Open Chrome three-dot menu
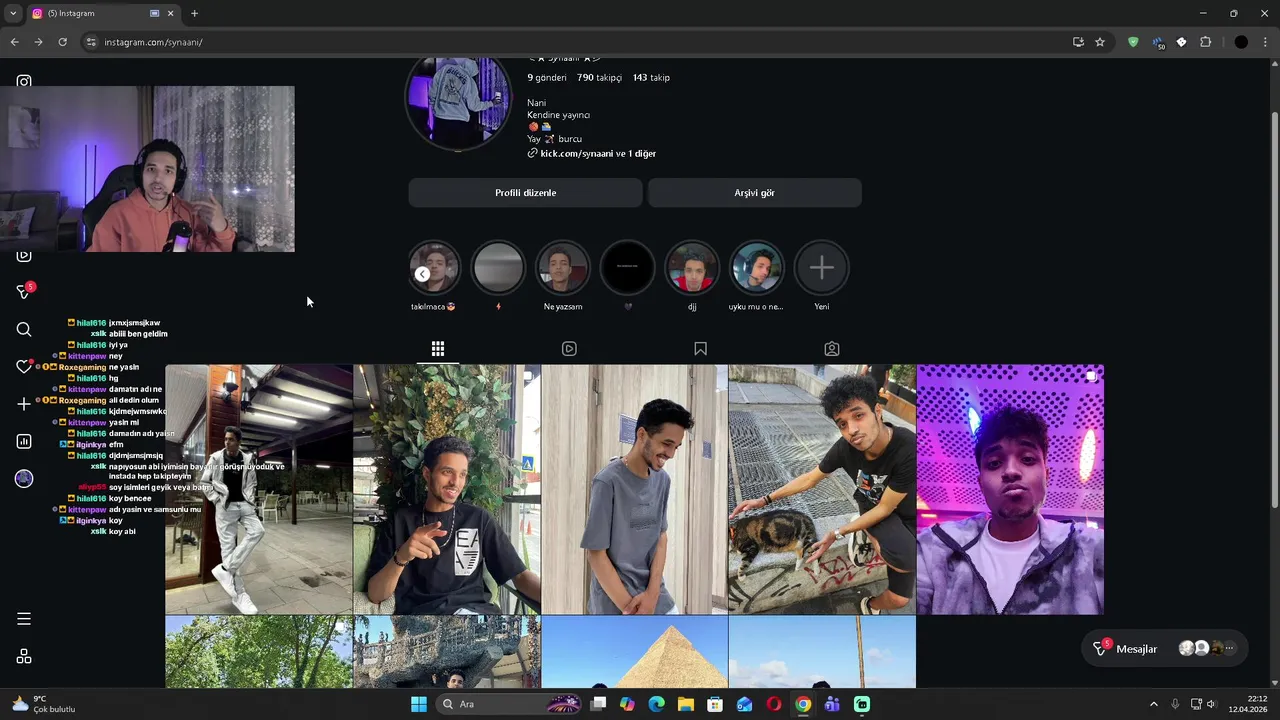The width and height of the screenshot is (1280, 720). click(1266, 42)
